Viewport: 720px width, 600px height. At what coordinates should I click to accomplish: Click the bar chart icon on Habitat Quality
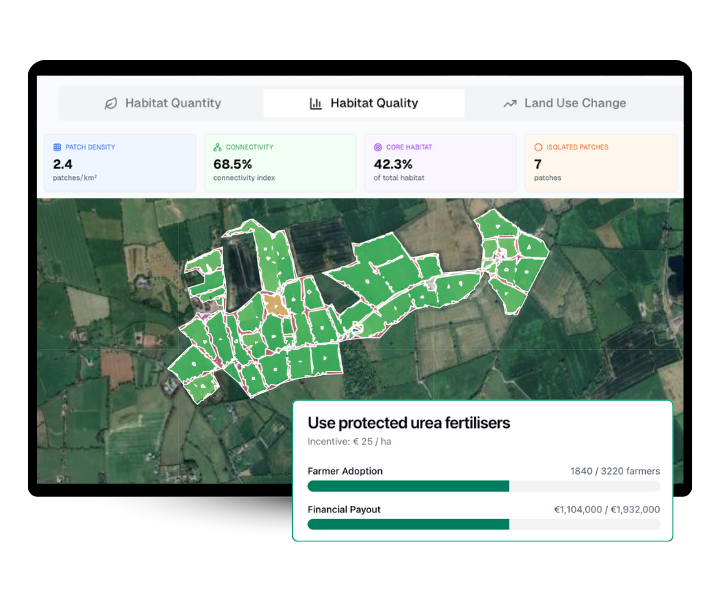[x=316, y=103]
